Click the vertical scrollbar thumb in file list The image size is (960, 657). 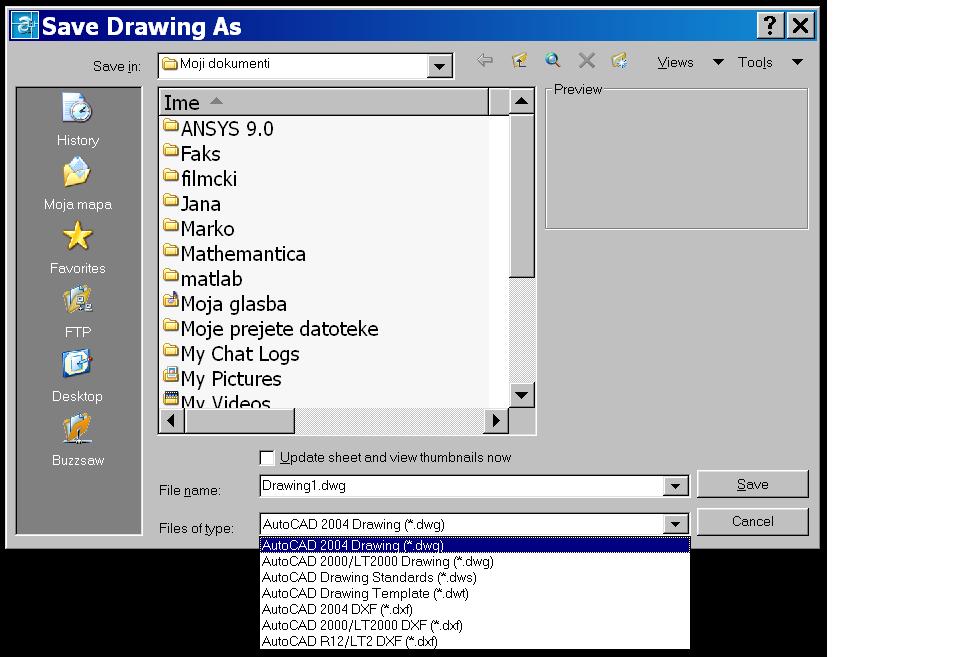[x=522, y=196]
